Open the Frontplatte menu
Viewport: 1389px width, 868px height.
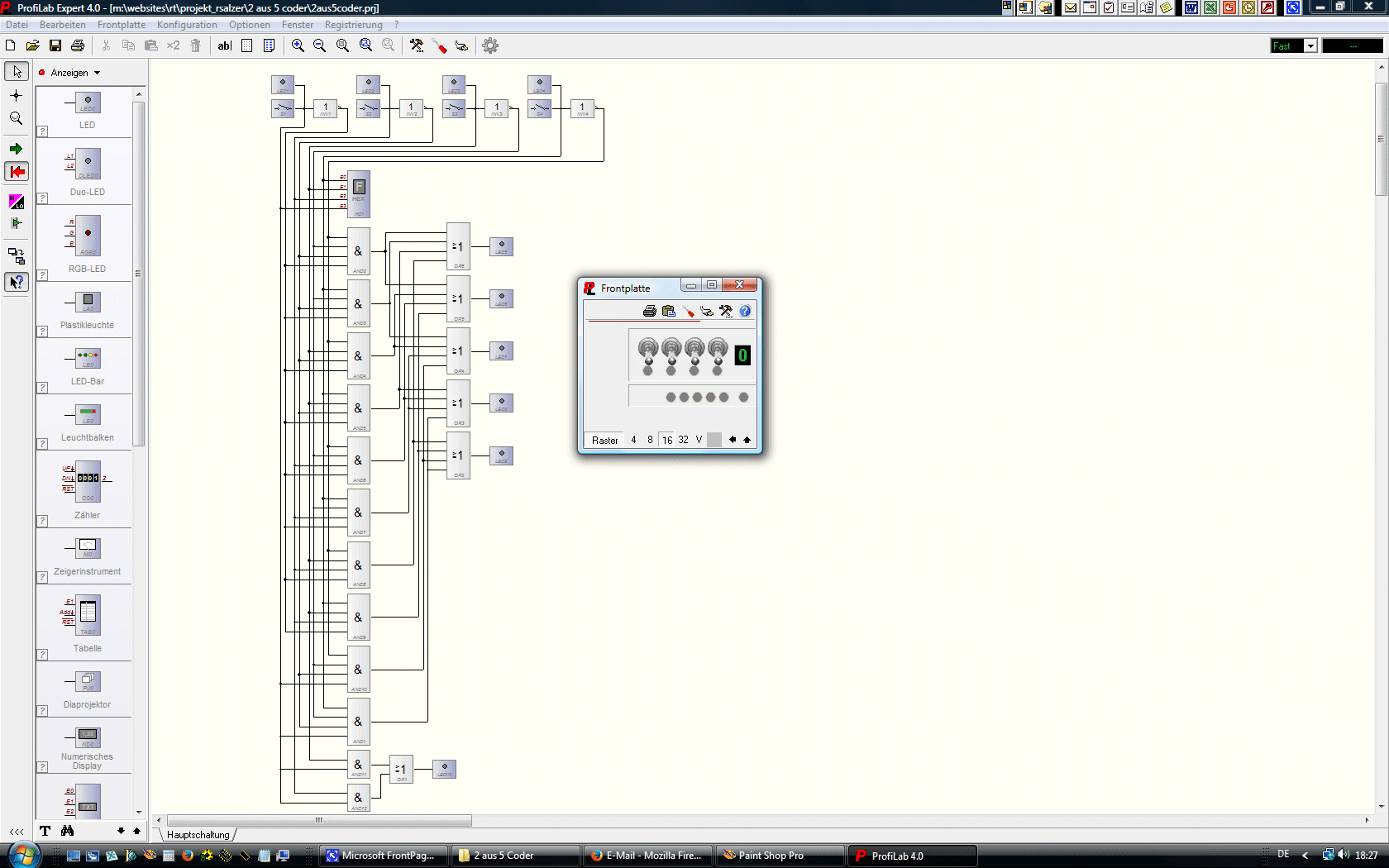click(x=122, y=25)
